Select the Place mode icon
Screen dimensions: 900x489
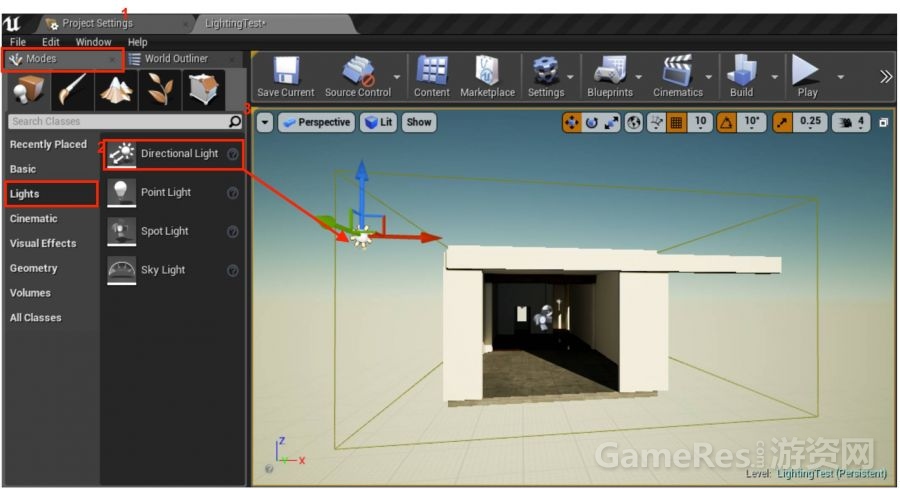click(27, 90)
